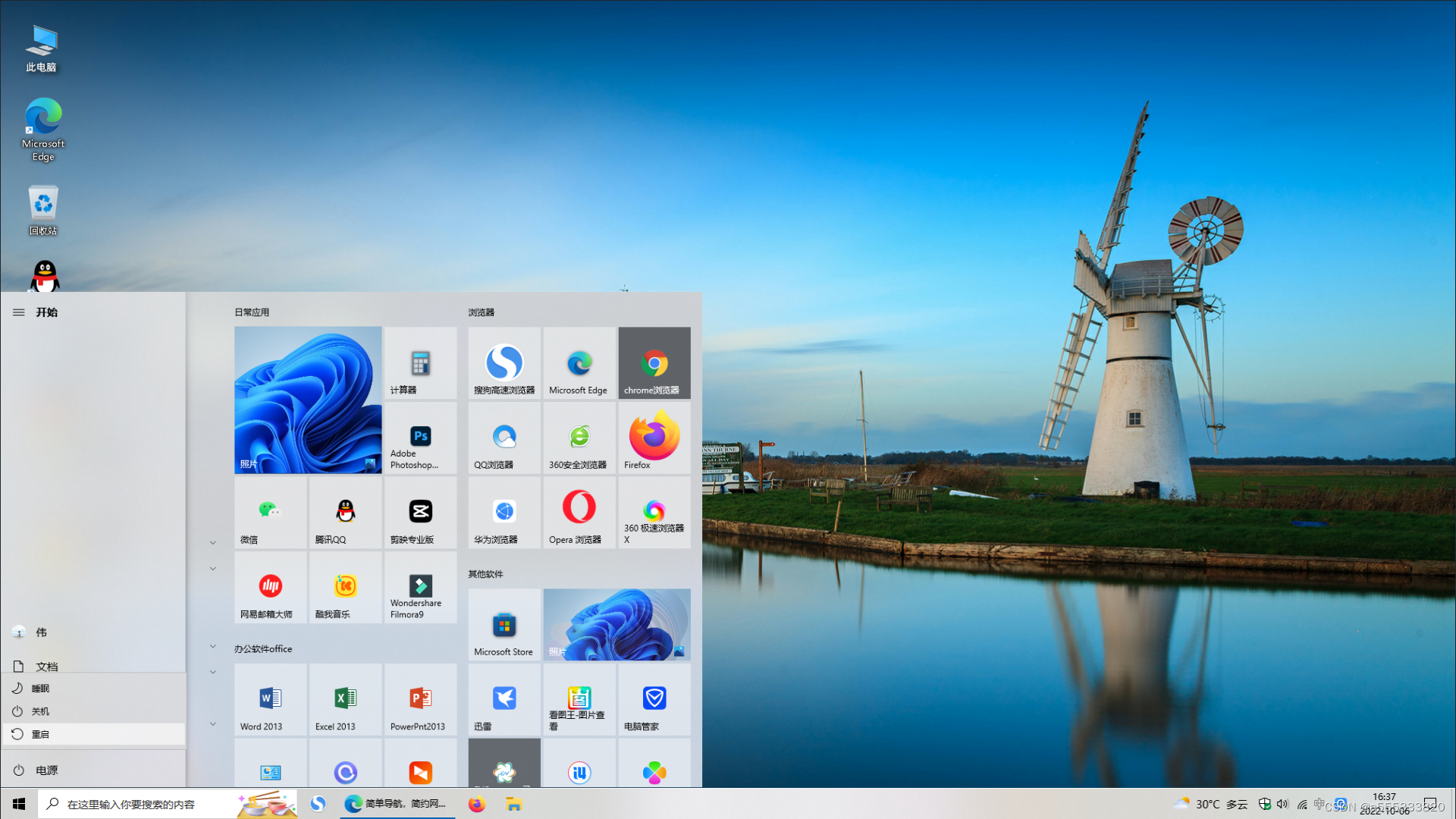
Task: Expand the Start menu hamburger navigation
Action: 19,312
